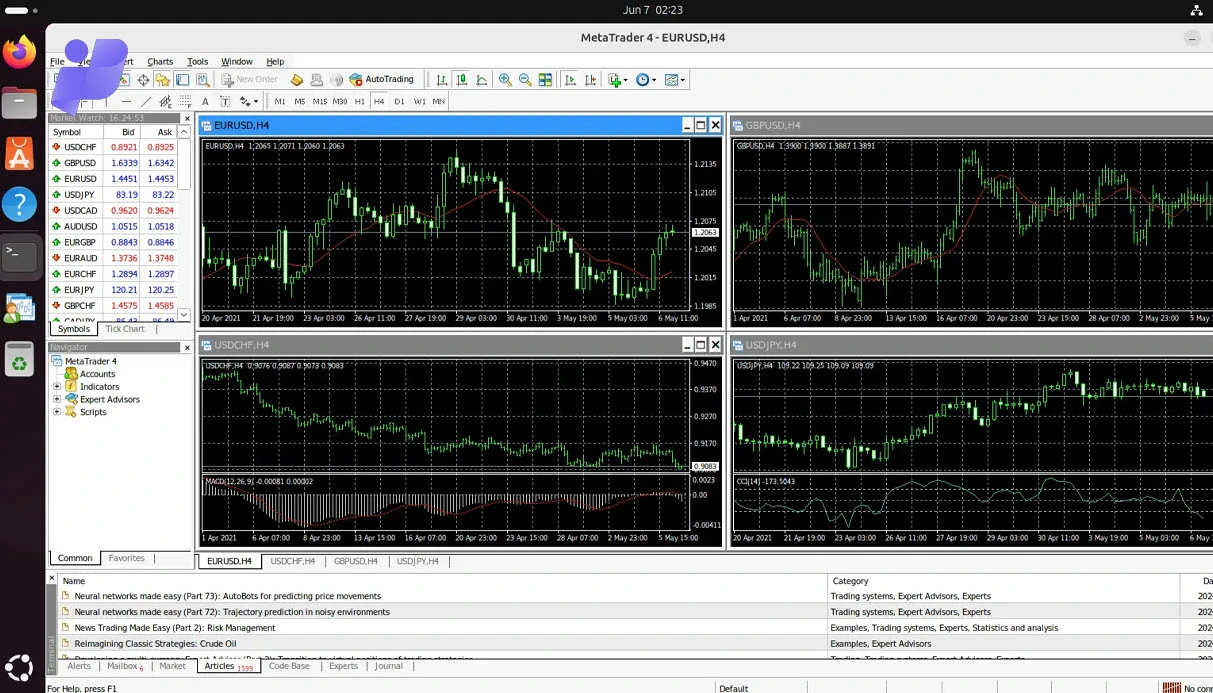The width and height of the screenshot is (1213, 693).
Task: Select the GBPUSD row in Market Watch
Action: point(114,163)
